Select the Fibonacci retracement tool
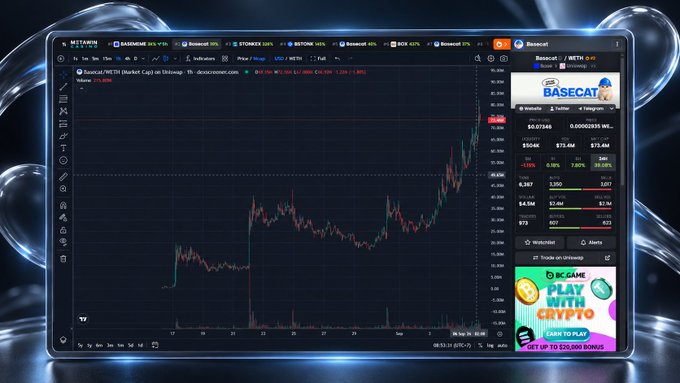 [63, 99]
